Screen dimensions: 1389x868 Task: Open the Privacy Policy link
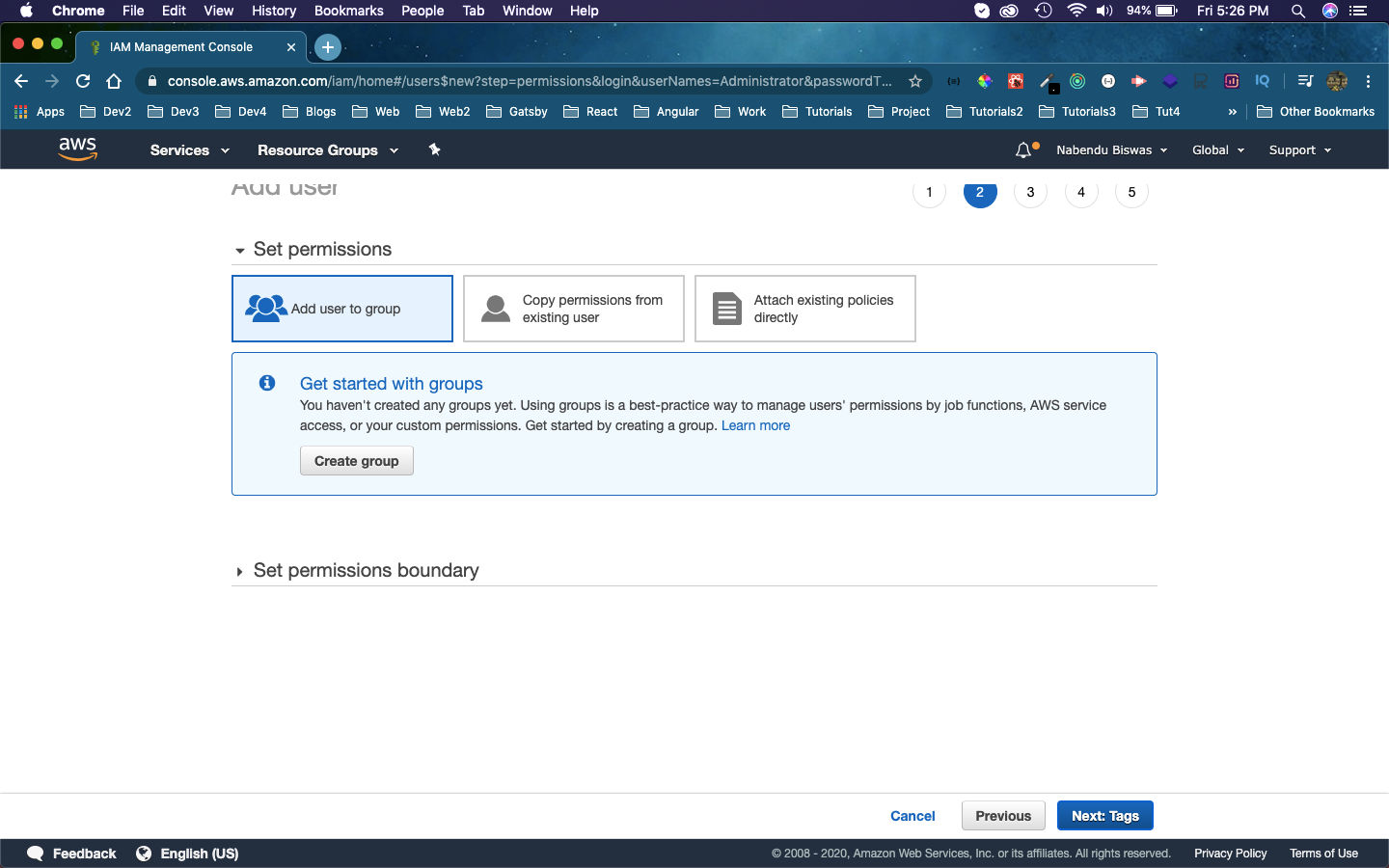point(1231,854)
